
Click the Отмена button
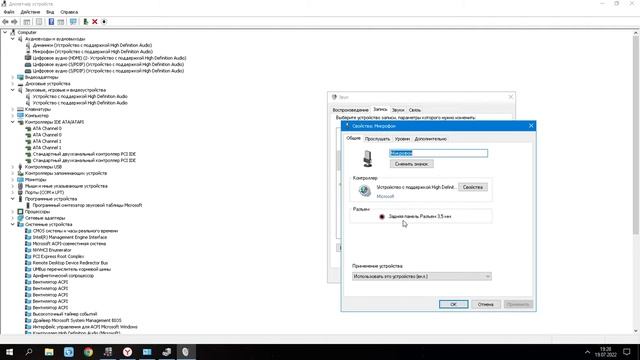click(486, 304)
